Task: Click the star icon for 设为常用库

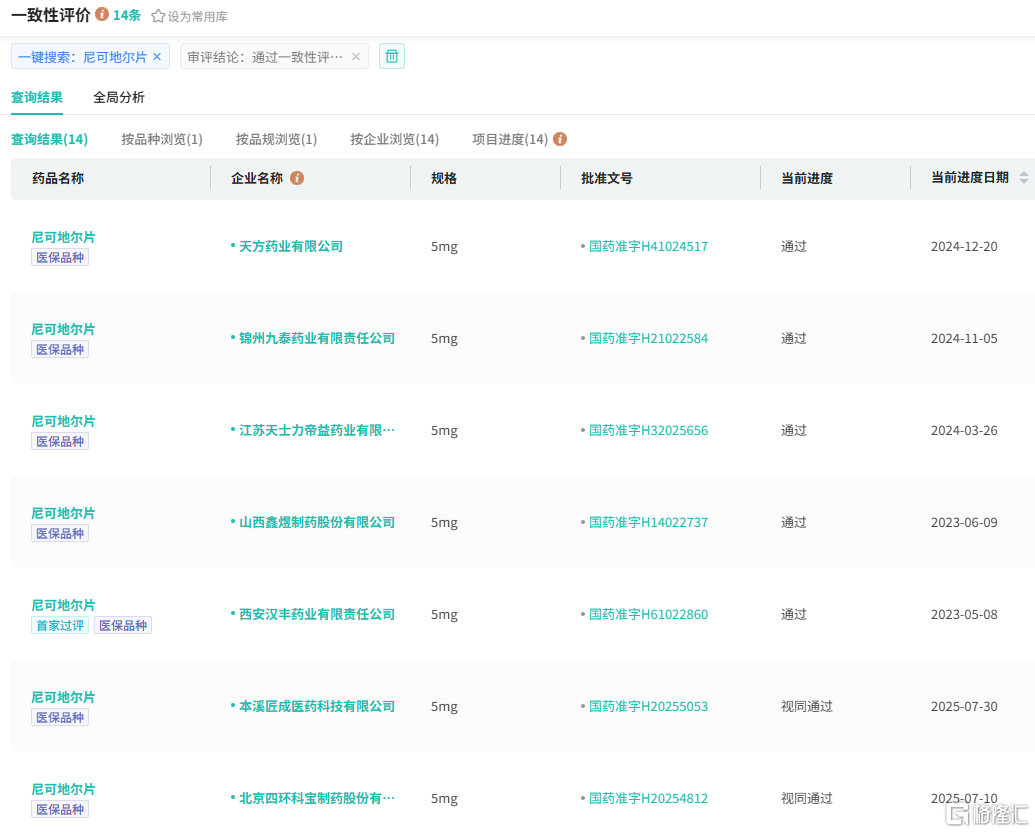Action: pyautogui.click(x=158, y=16)
